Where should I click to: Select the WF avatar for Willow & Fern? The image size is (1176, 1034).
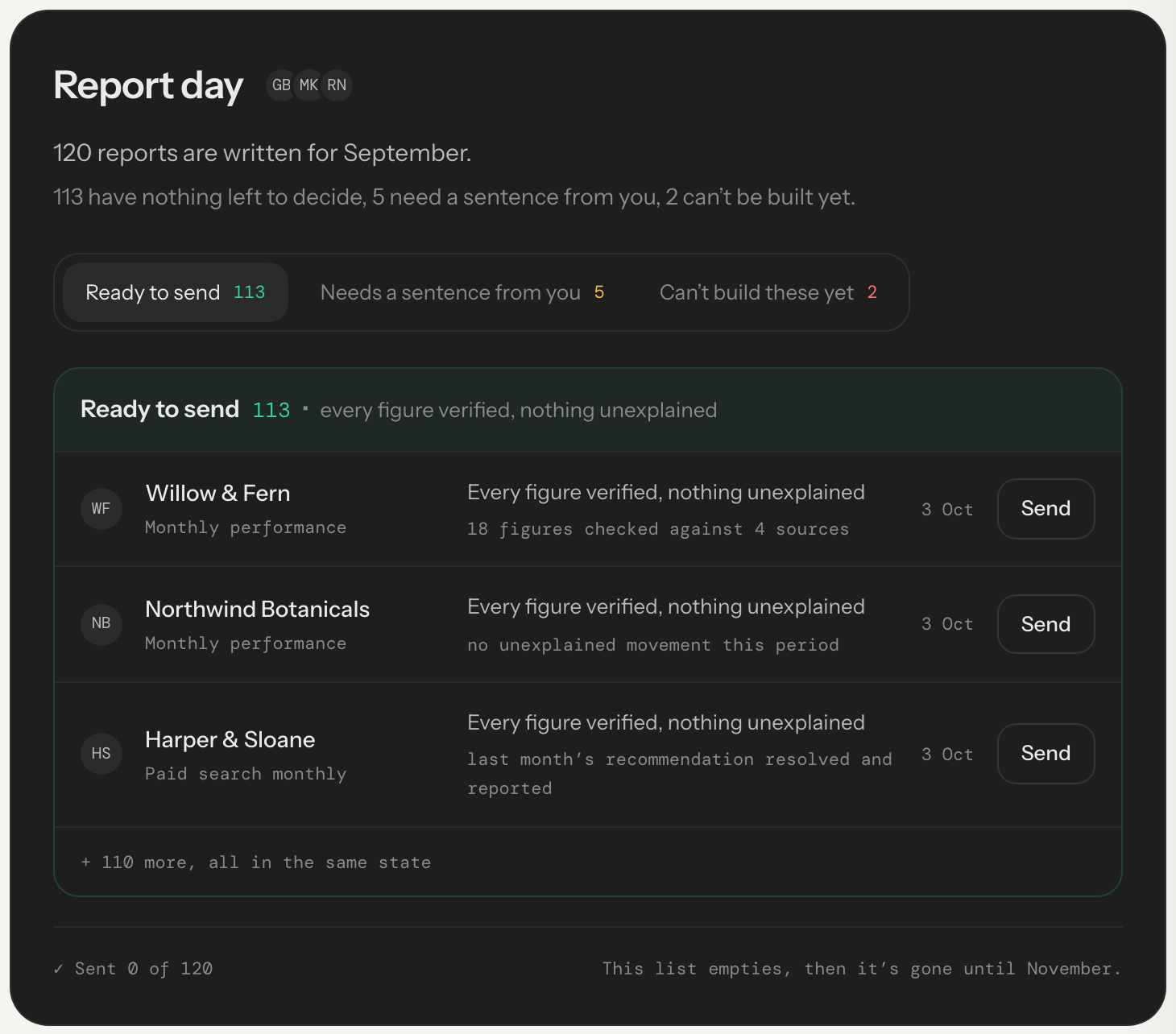(x=101, y=509)
